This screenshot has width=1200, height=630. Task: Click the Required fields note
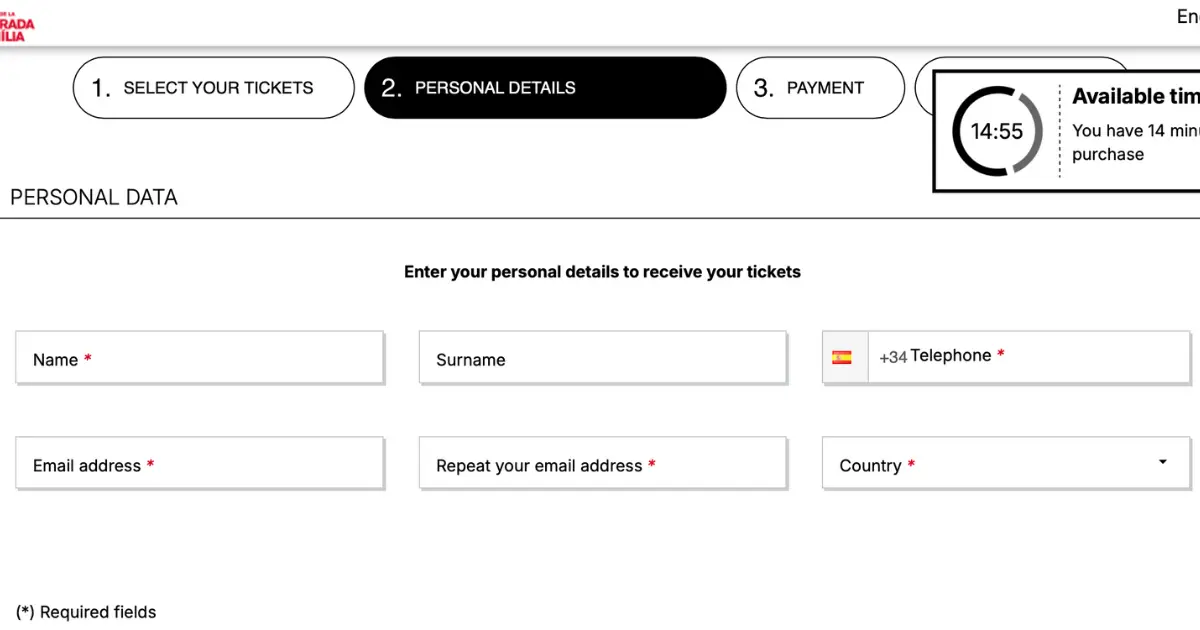[x=86, y=612]
